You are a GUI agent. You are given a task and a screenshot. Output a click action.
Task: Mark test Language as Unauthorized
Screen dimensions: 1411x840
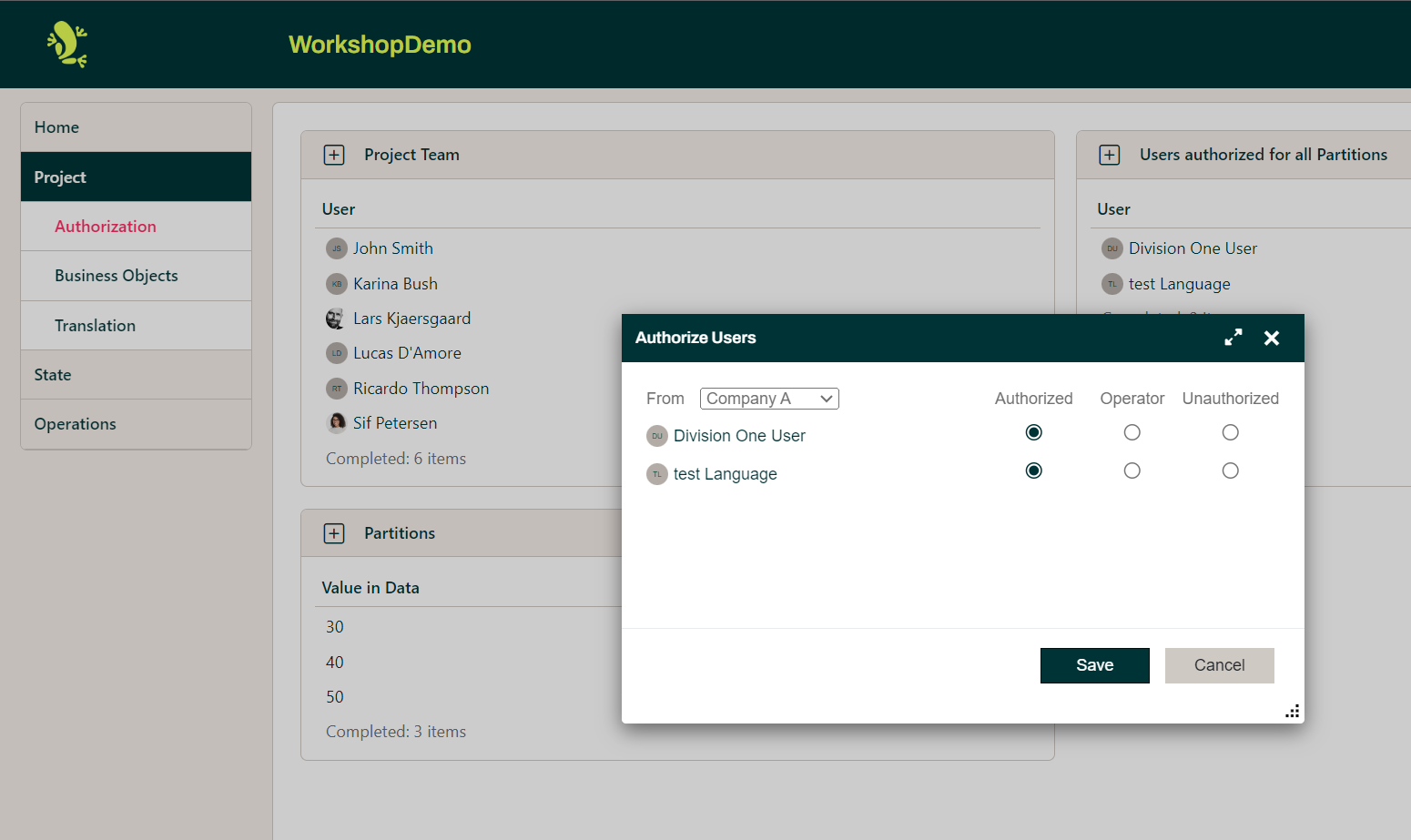[x=1230, y=471]
